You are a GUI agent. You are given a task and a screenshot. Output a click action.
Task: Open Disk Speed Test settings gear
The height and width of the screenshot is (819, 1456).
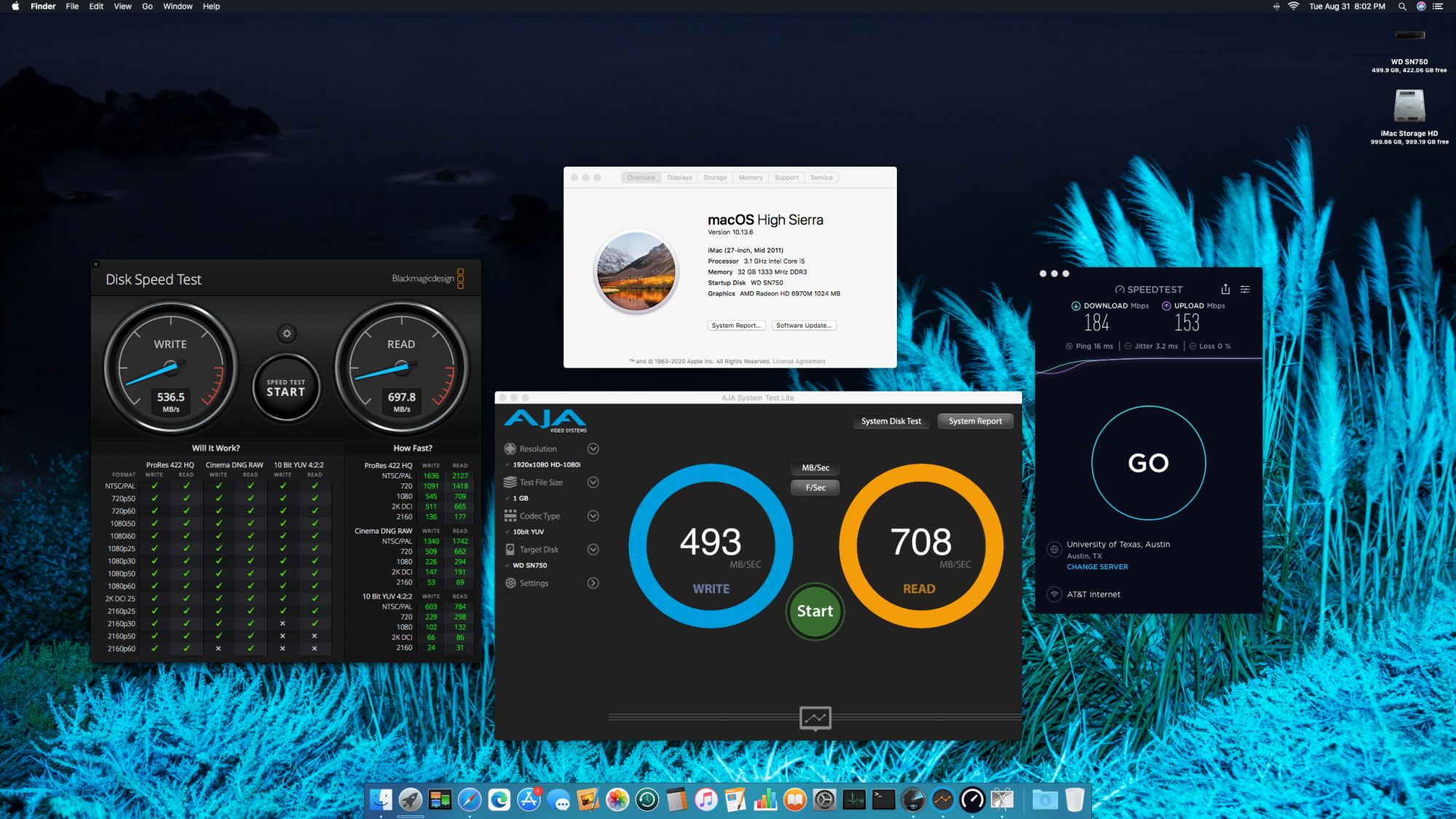(x=287, y=333)
